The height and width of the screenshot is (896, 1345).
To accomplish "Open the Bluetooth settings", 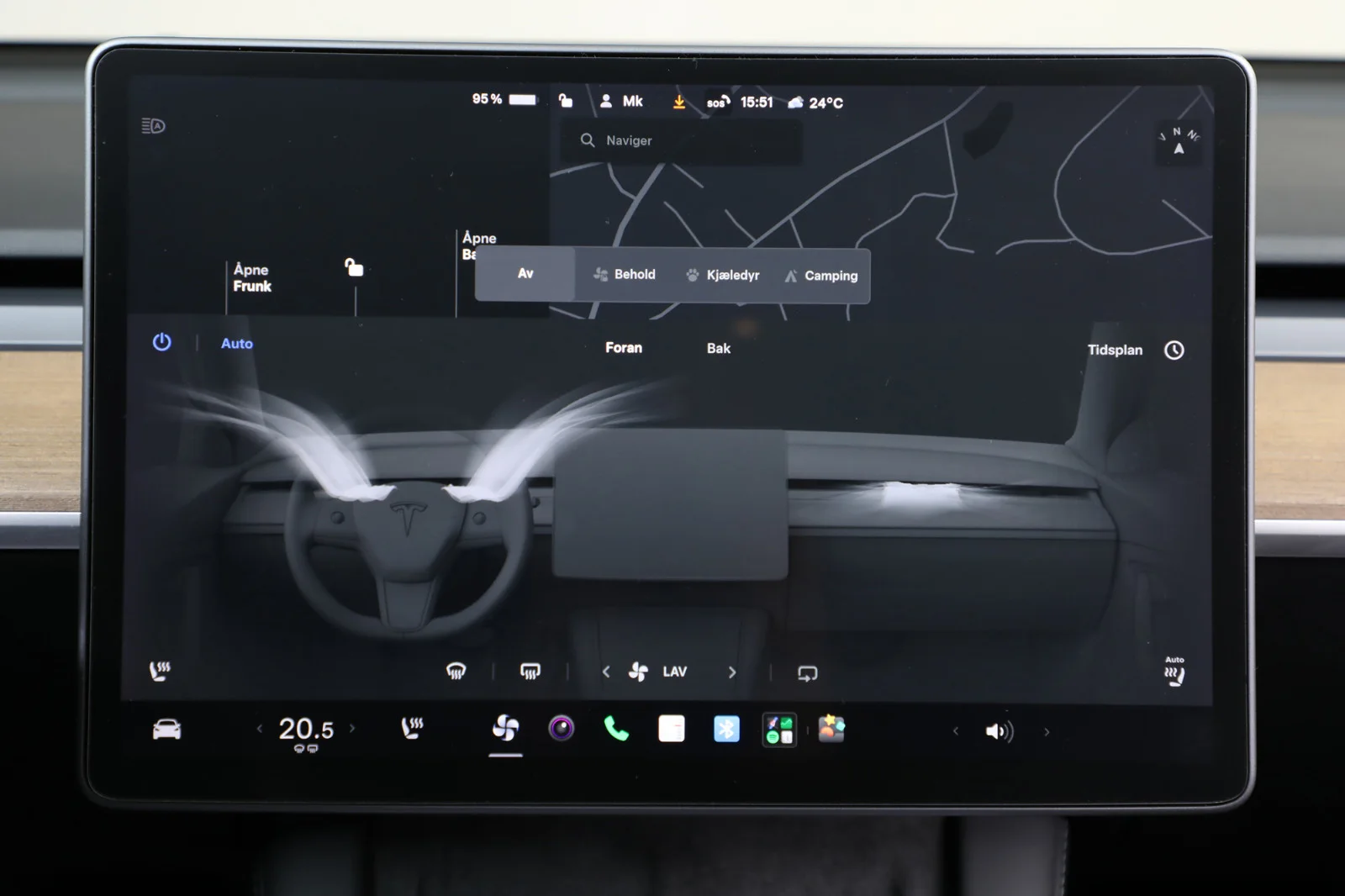I will [x=726, y=729].
